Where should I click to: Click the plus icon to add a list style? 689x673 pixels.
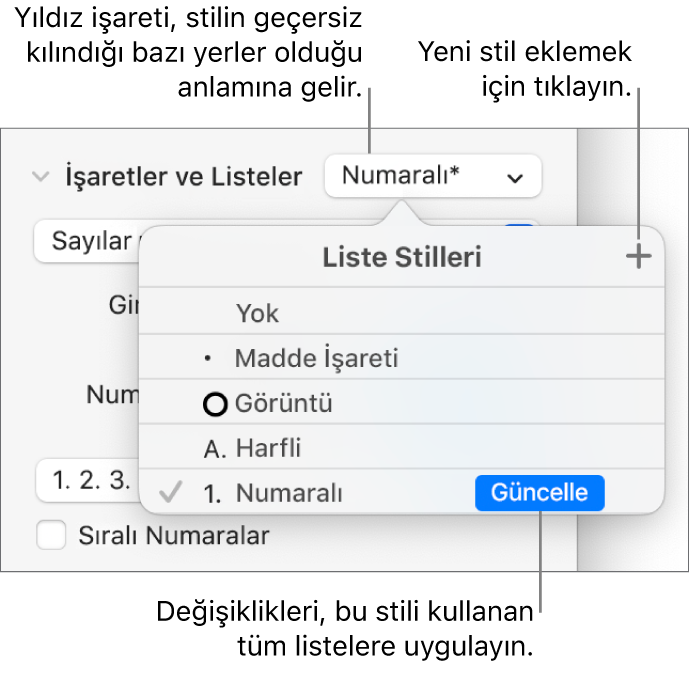click(x=638, y=258)
